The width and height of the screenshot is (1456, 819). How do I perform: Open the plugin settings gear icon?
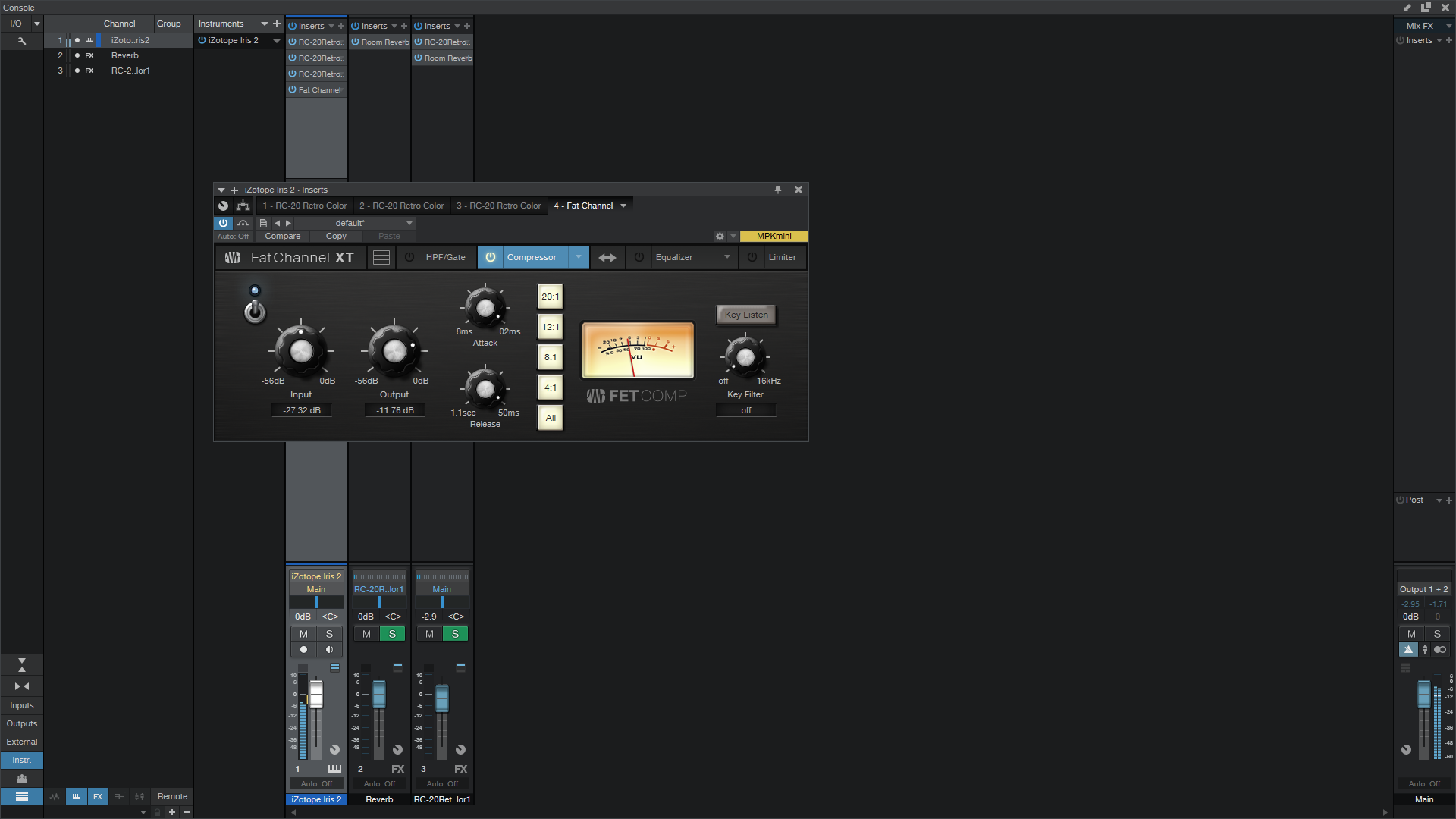click(719, 236)
